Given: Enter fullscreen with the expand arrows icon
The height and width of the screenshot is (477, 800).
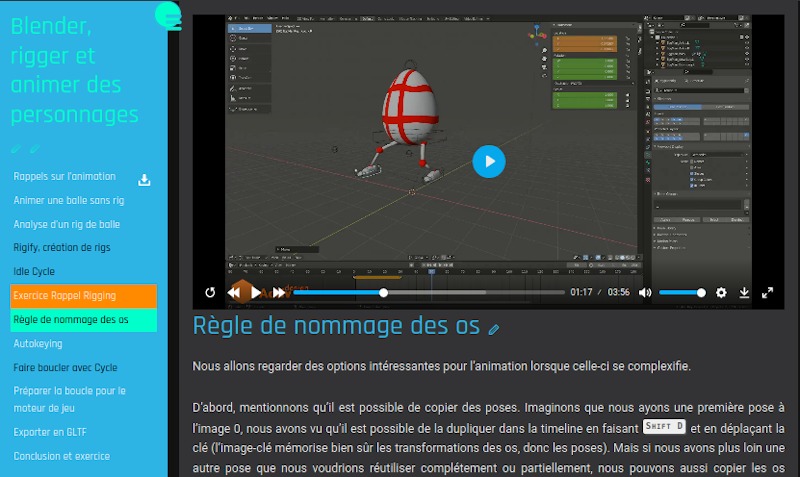Looking at the screenshot, I should (767, 292).
